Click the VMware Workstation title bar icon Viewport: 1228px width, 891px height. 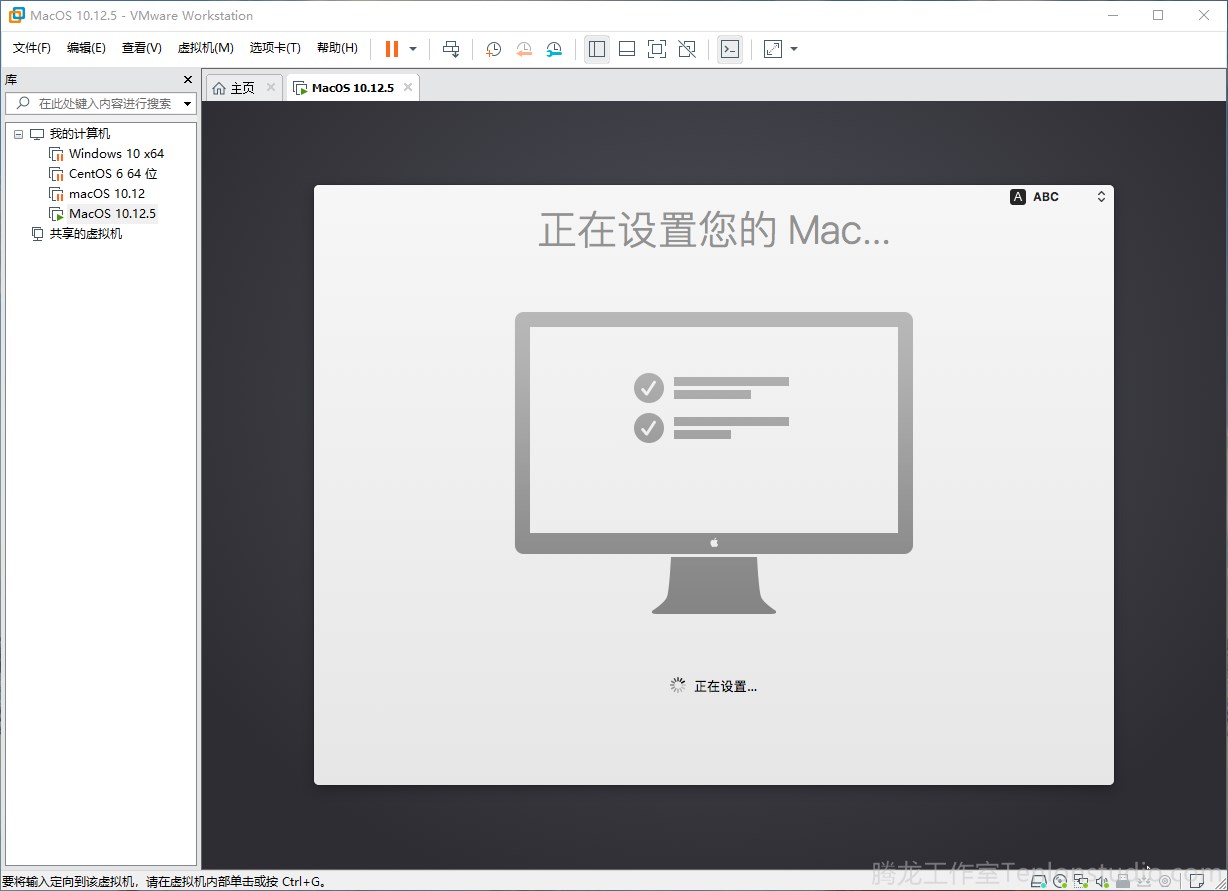[x=17, y=15]
